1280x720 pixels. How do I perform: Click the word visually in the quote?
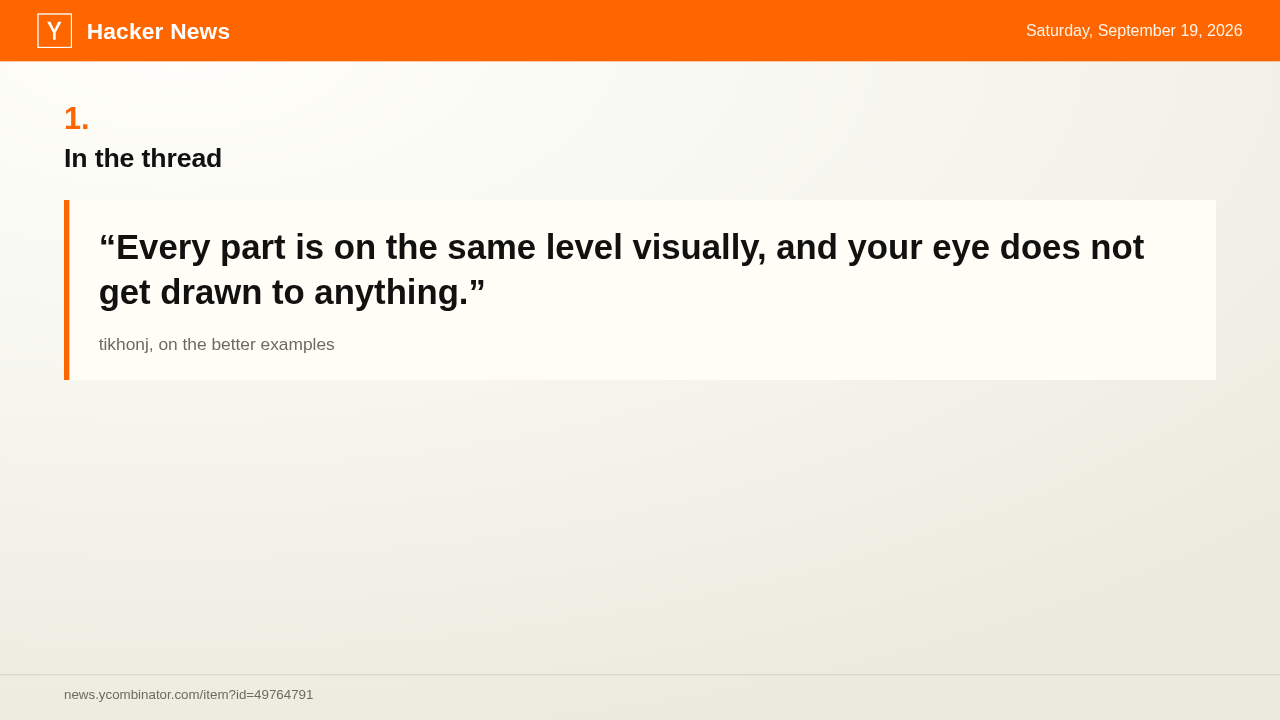(x=699, y=247)
